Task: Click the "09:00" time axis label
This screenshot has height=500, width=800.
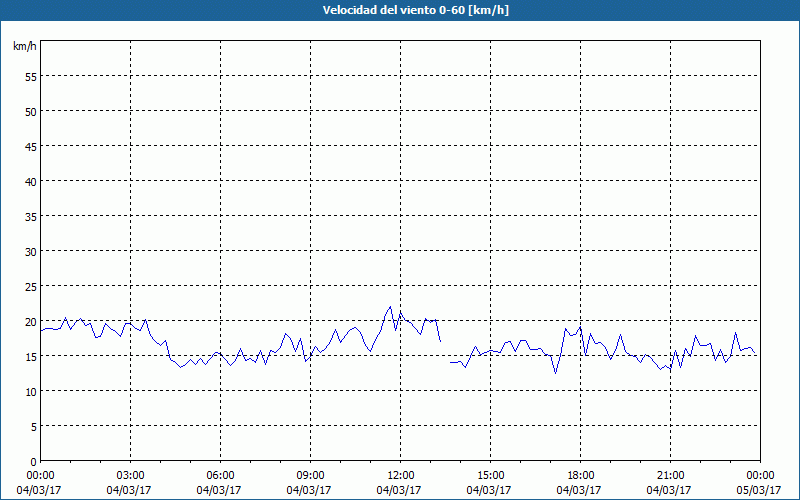Action: tap(310, 476)
